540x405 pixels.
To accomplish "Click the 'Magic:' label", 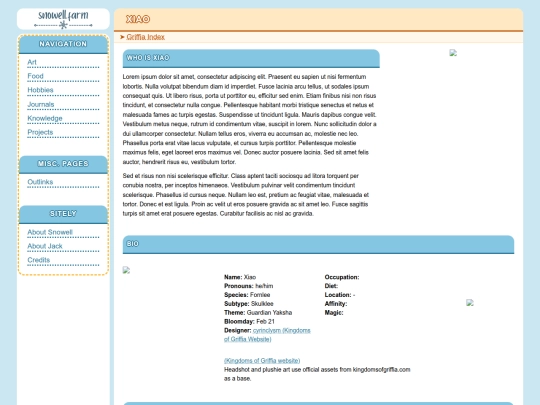I will (x=334, y=313).
